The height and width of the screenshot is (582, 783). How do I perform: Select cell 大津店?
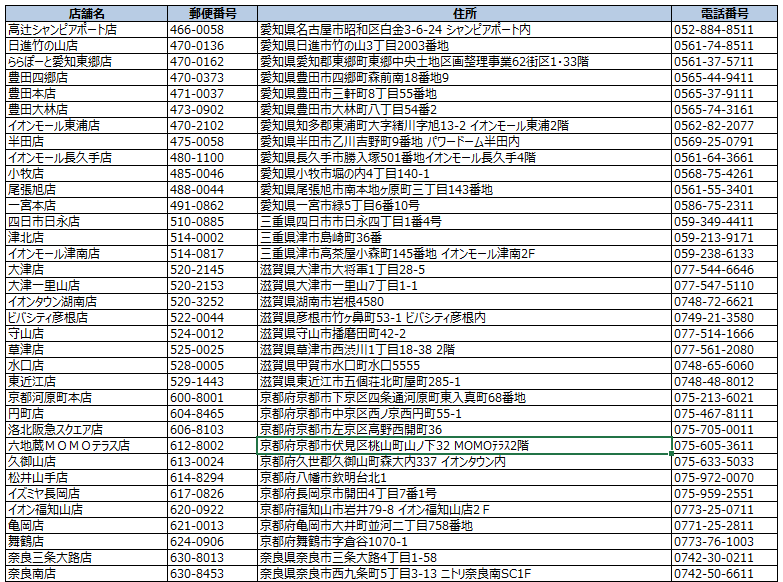click(x=86, y=269)
